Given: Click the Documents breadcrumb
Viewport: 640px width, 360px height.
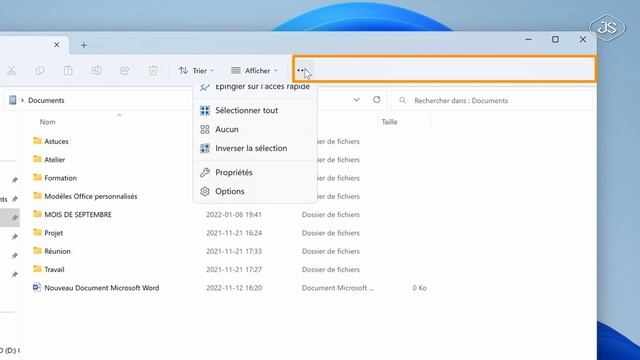Looking at the screenshot, I should (46, 100).
